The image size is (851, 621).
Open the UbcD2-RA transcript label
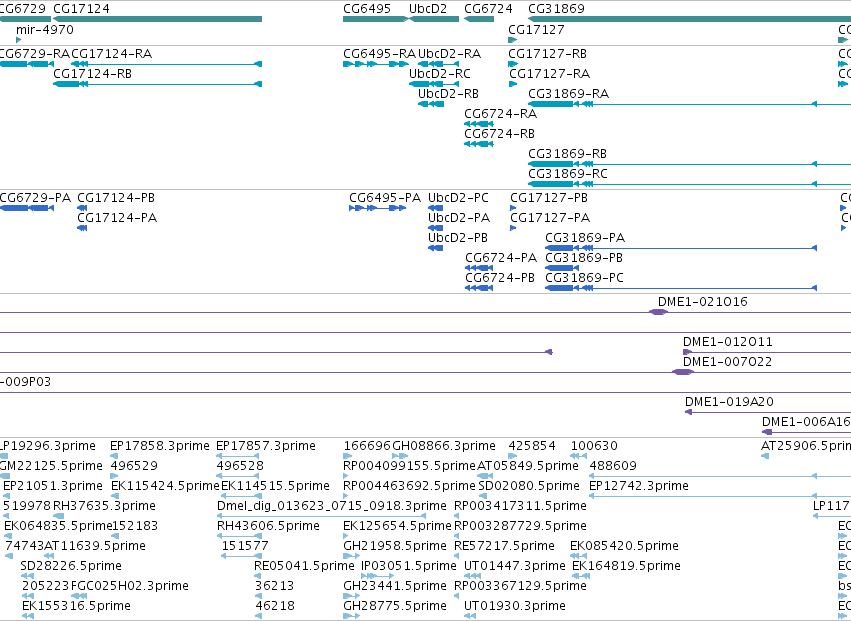pyautogui.click(x=449, y=54)
